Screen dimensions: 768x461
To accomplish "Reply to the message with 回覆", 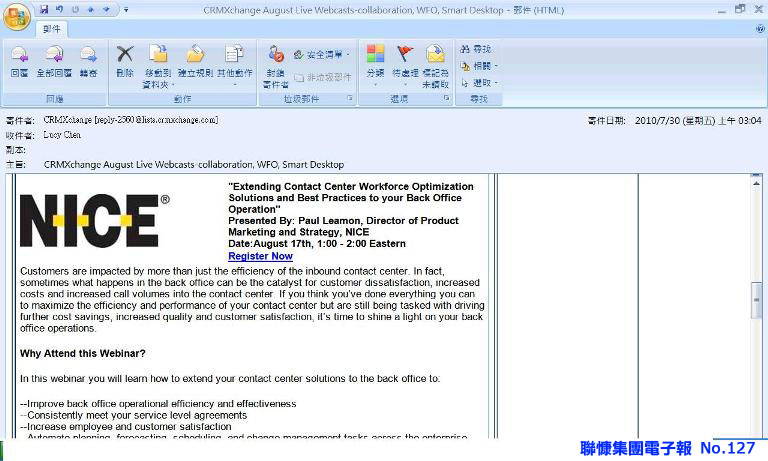I will coord(19,61).
